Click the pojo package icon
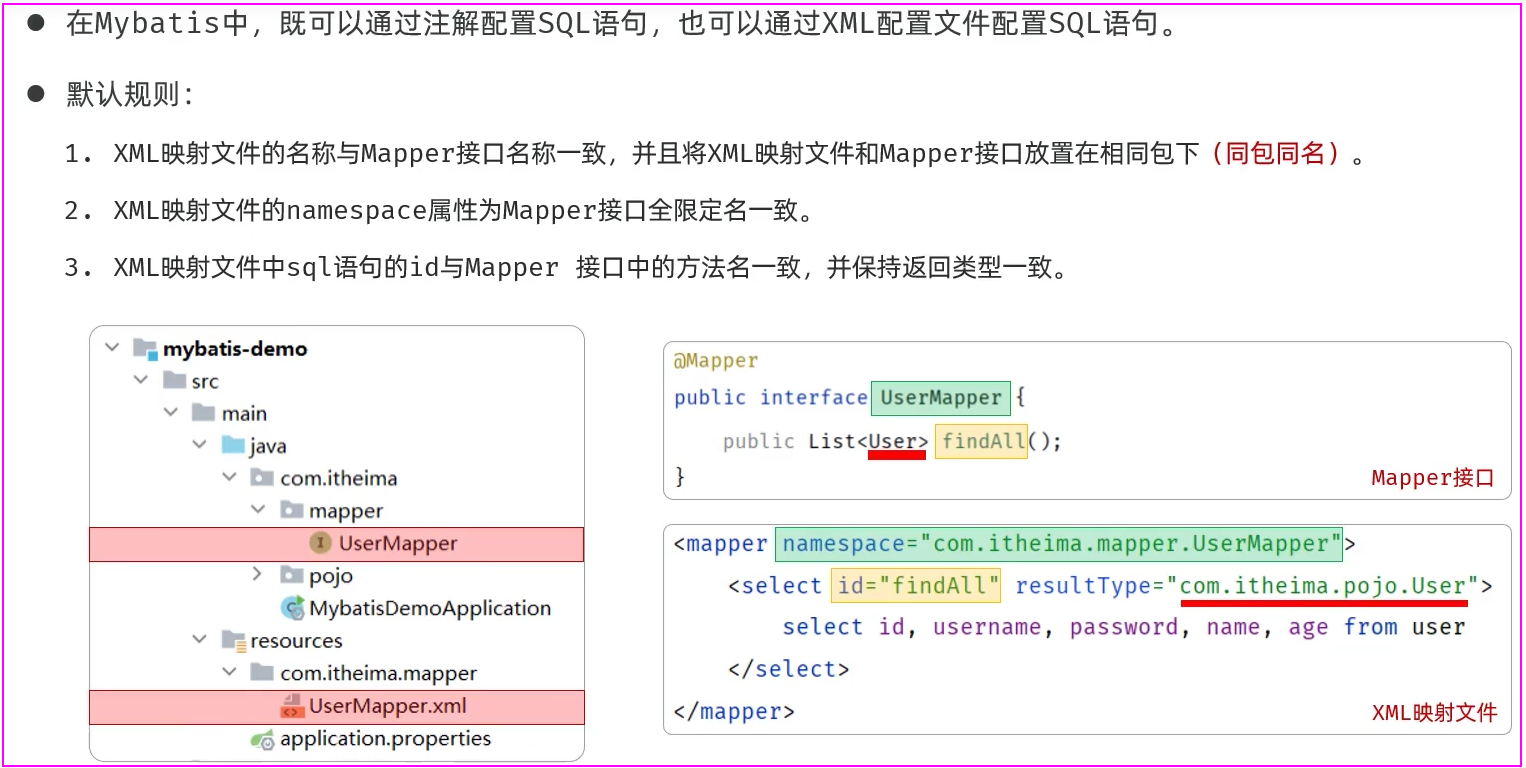The height and width of the screenshot is (768, 1526). pyautogui.click(x=292, y=575)
